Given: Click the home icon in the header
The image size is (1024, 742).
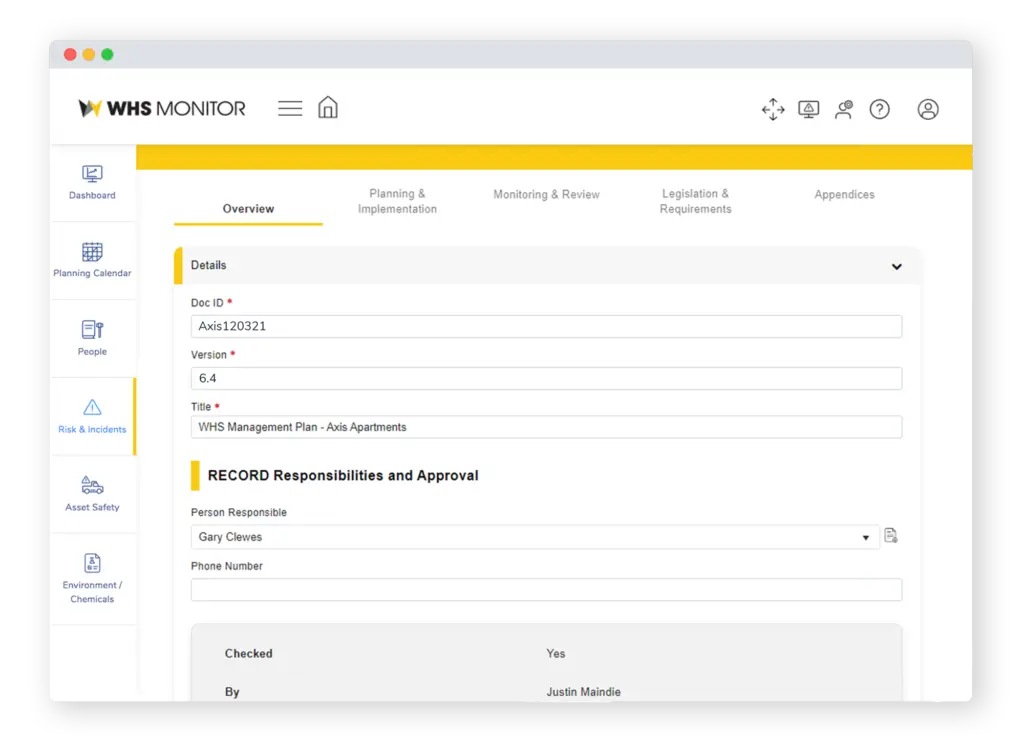Looking at the screenshot, I should tap(328, 107).
